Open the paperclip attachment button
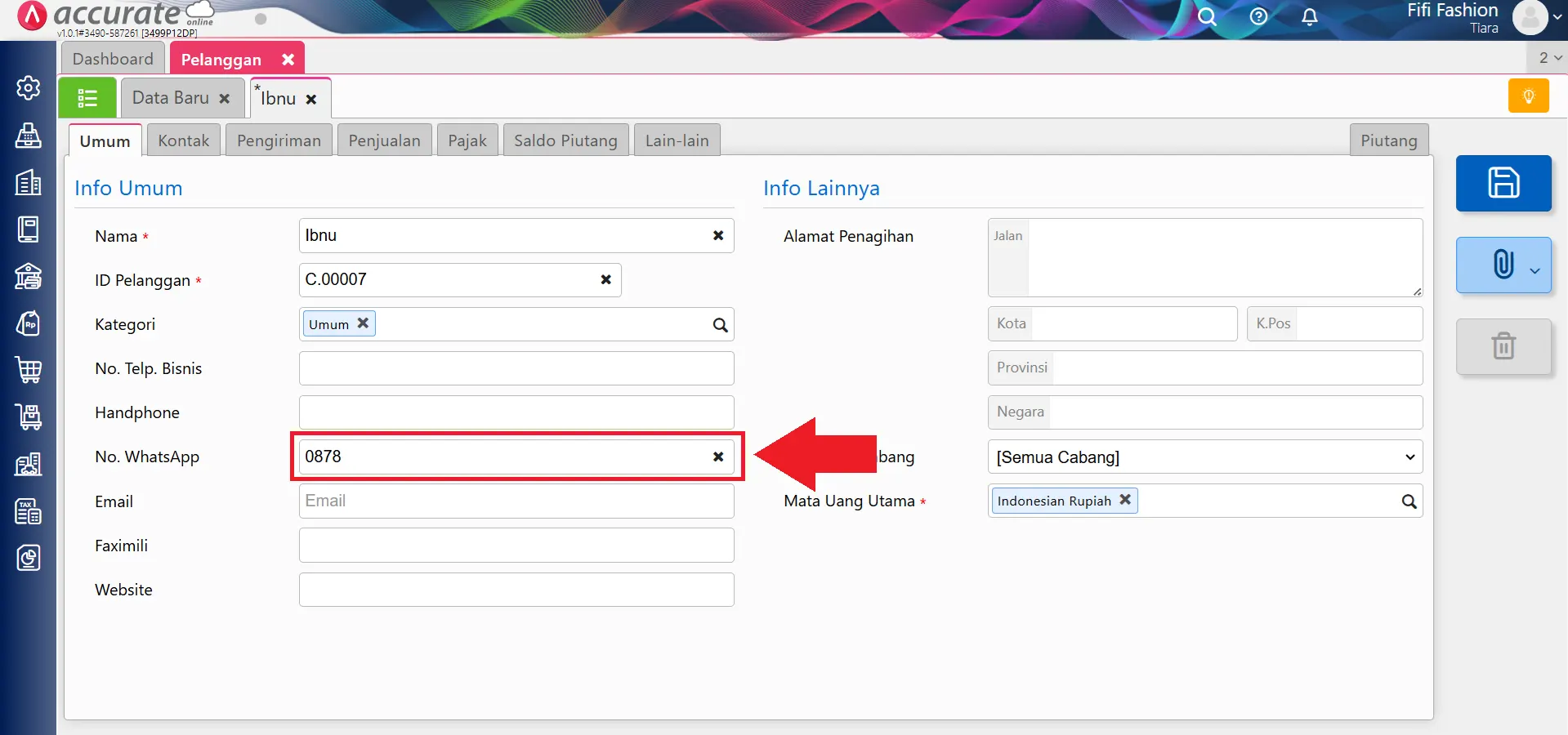The image size is (1568, 735). point(1503,265)
